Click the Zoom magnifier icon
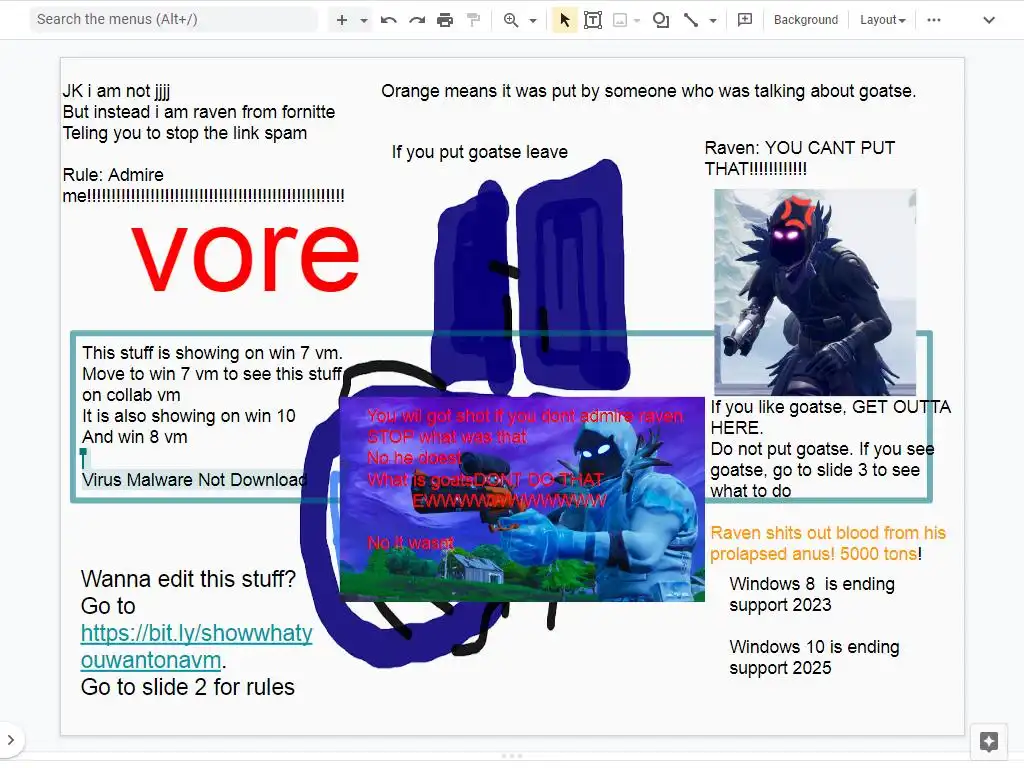The height and width of the screenshot is (768, 1024). click(x=511, y=20)
